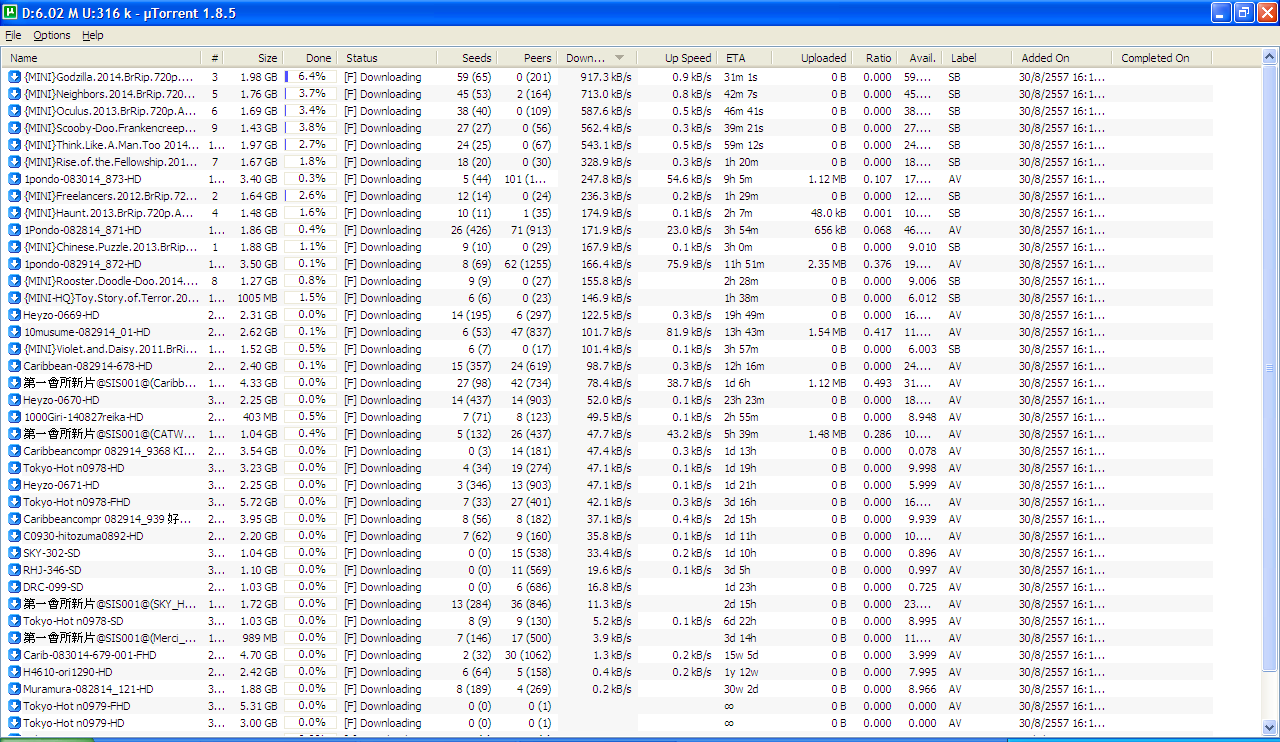Viewport: 1280px width, 742px height.
Task: Click the download icon next to {MINI}Freelancers.2012
Action: pyautogui.click(x=15, y=196)
